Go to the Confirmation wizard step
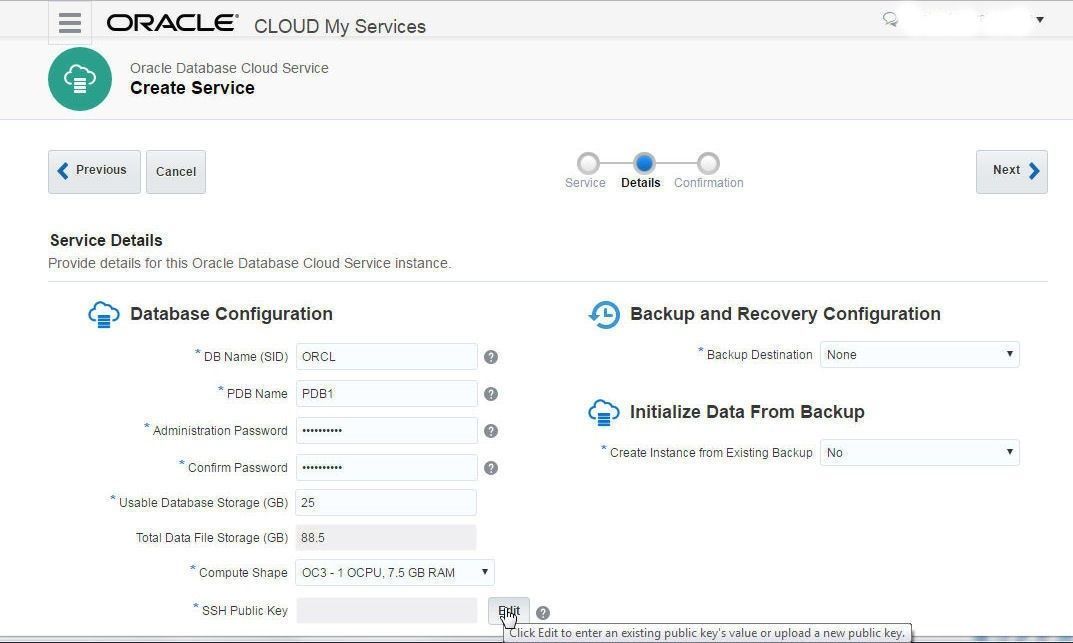Viewport: 1073px width, 643px height. pos(708,163)
